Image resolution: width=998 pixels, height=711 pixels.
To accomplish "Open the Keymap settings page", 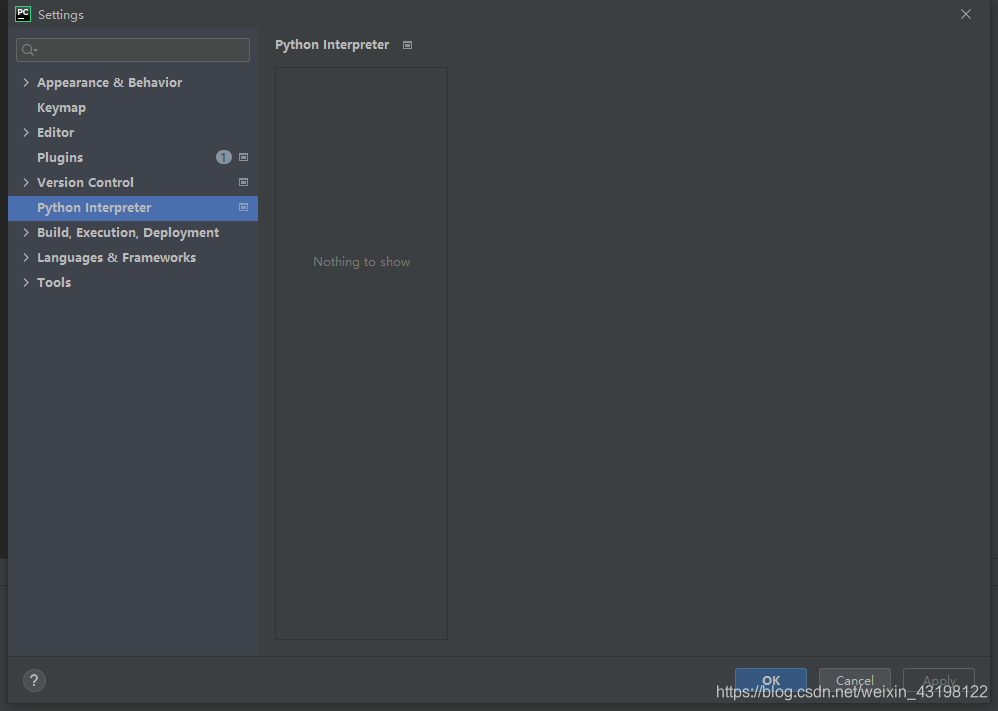I will 61,108.
